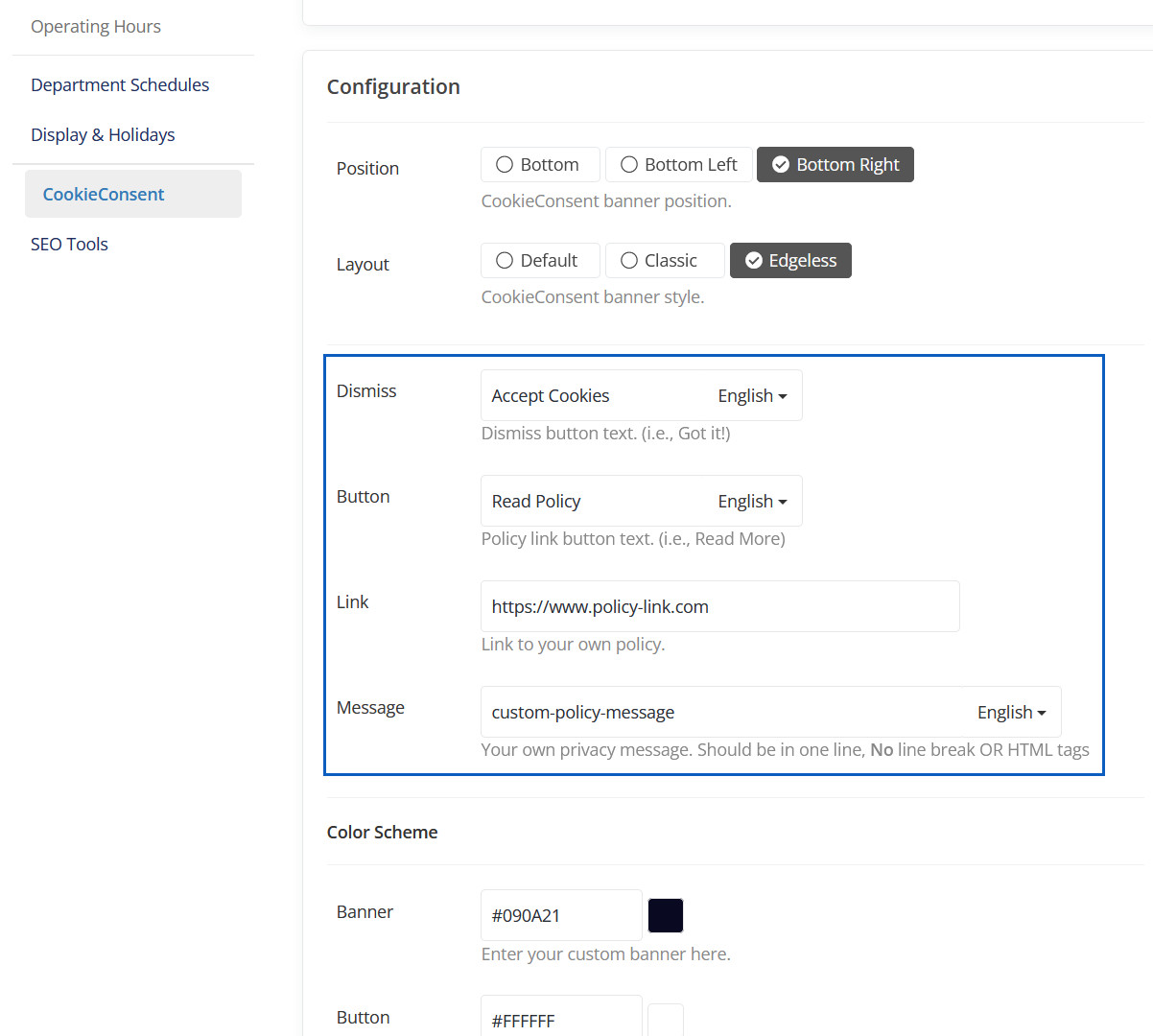1153x1036 pixels.
Task: Select CookieConsent sidebar item
Action: 104,195
